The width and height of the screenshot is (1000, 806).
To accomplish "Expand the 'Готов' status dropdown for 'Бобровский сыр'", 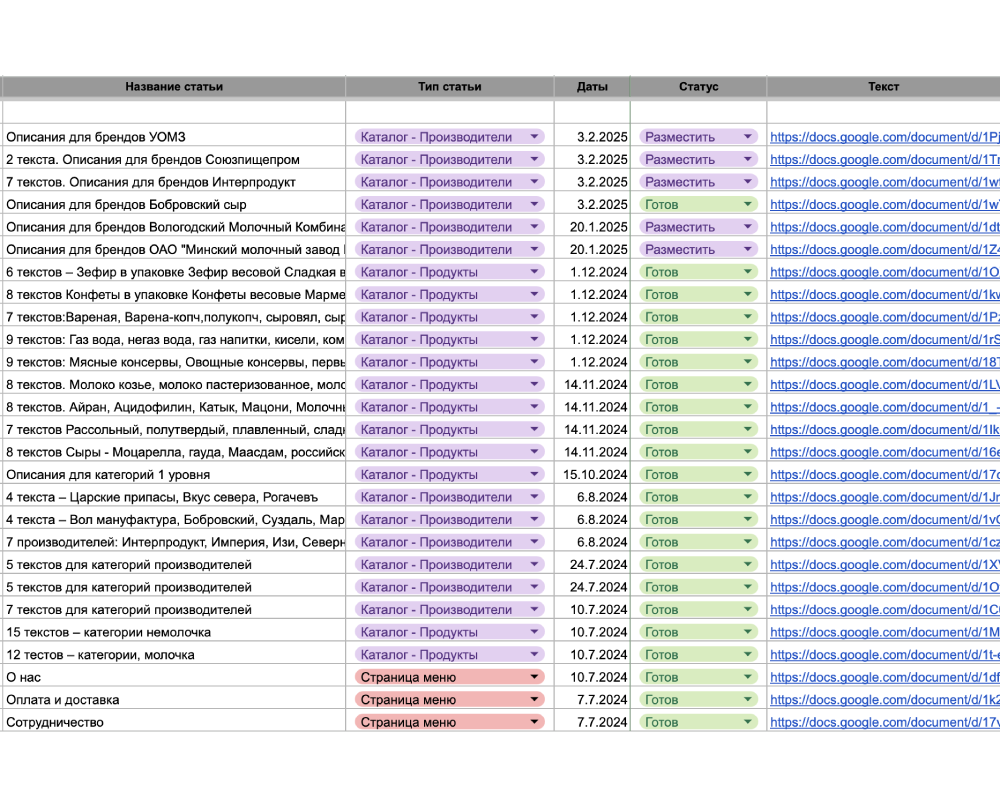I will click(748, 204).
